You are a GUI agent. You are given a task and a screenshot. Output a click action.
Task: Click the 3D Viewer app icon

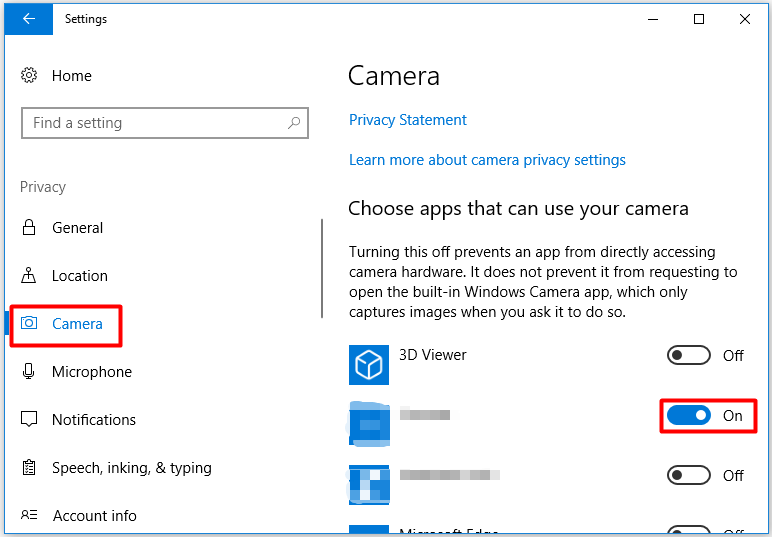point(369,365)
